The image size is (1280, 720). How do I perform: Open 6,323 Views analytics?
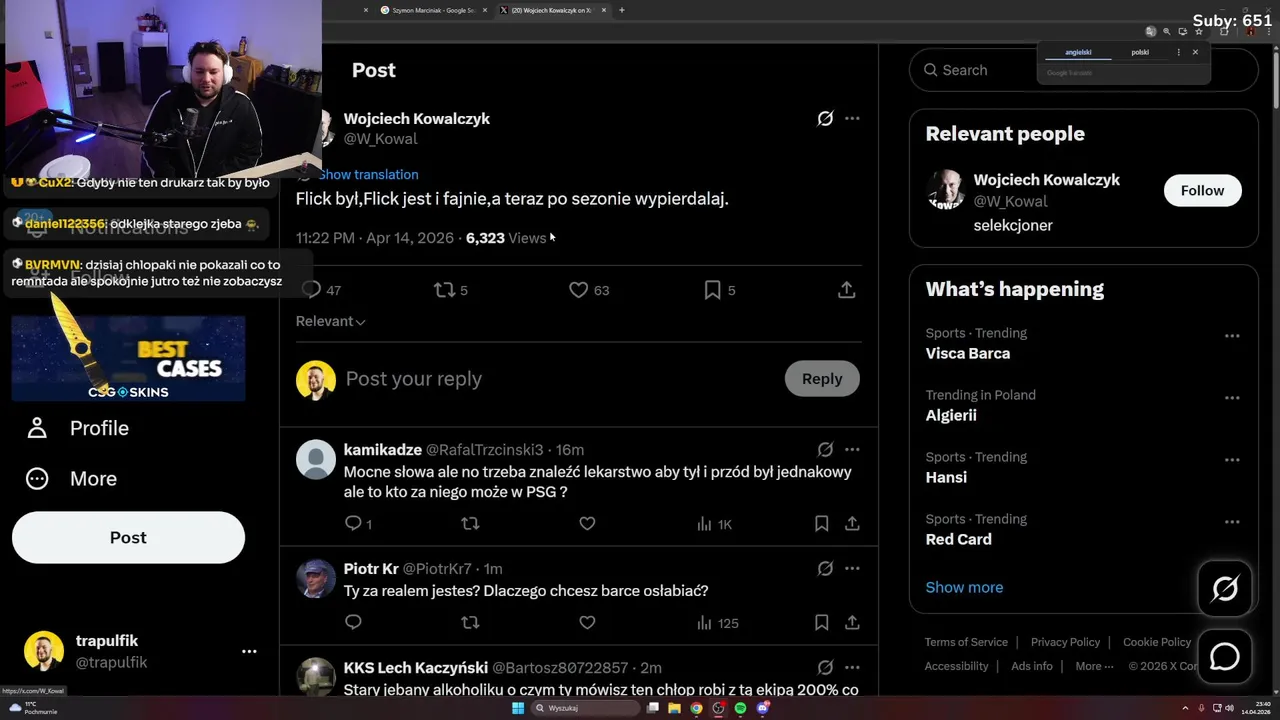(506, 238)
